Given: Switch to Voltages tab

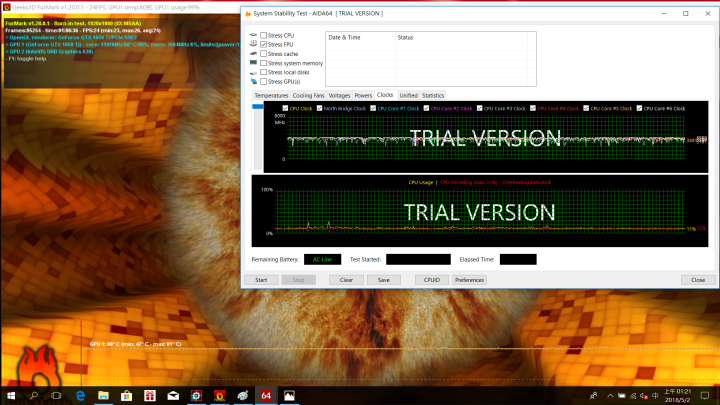Looking at the screenshot, I should click(x=339, y=96).
